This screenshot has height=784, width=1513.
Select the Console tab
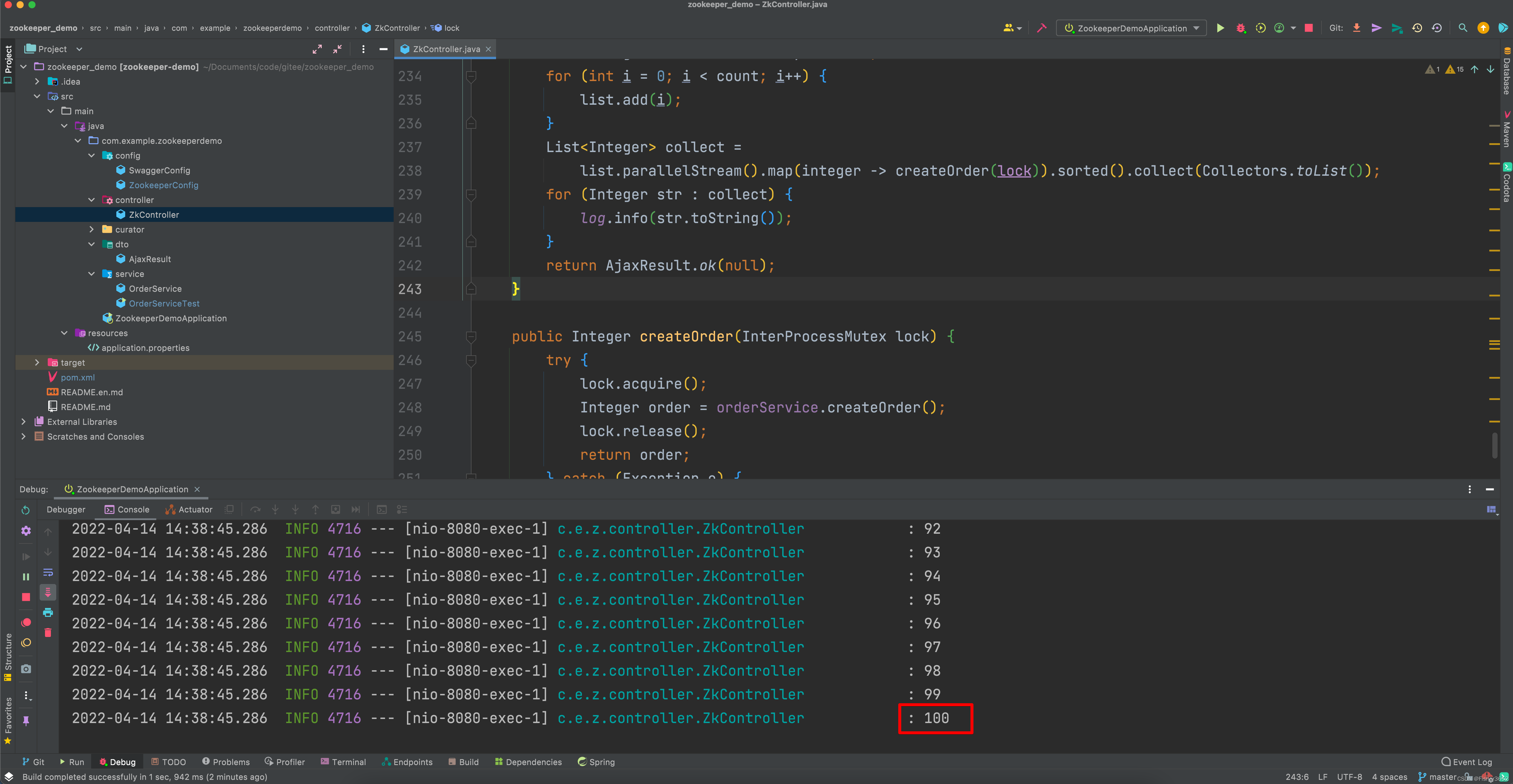pyautogui.click(x=127, y=510)
